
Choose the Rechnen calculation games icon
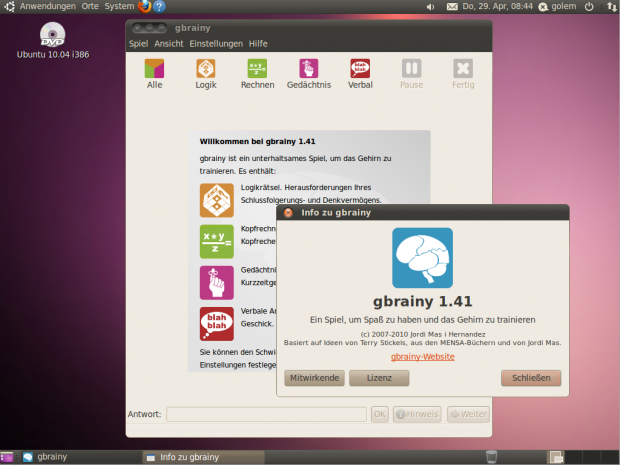[x=257, y=74]
